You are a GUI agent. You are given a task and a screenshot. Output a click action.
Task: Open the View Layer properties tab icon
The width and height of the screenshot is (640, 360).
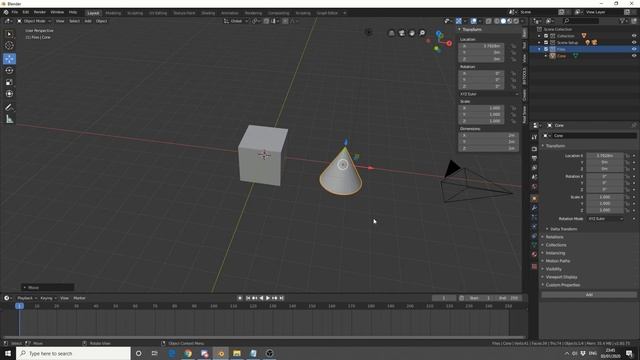point(534,168)
